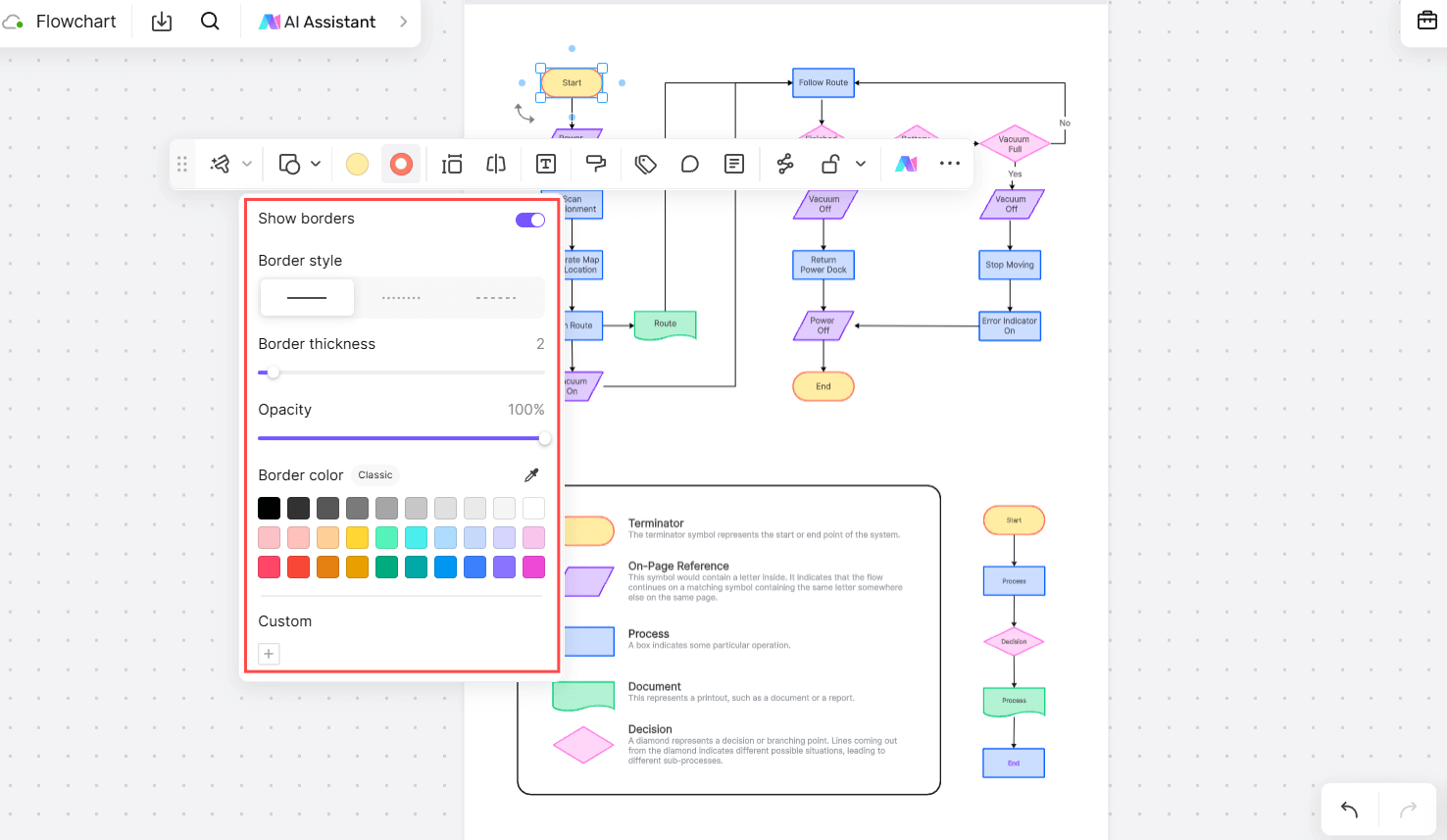The image size is (1447, 840).
Task: Select the green Route document shape
Action: (666, 324)
